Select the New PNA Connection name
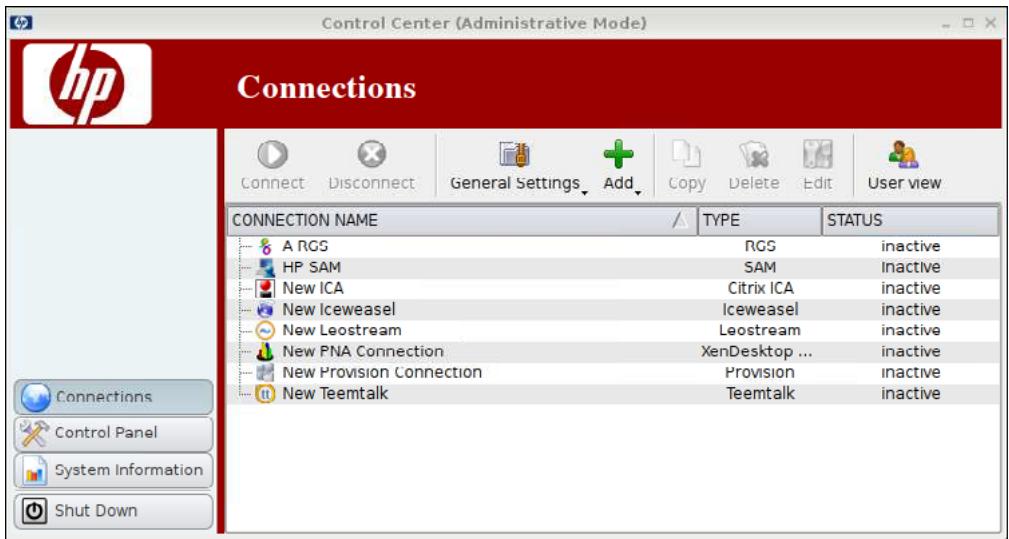 point(363,352)
